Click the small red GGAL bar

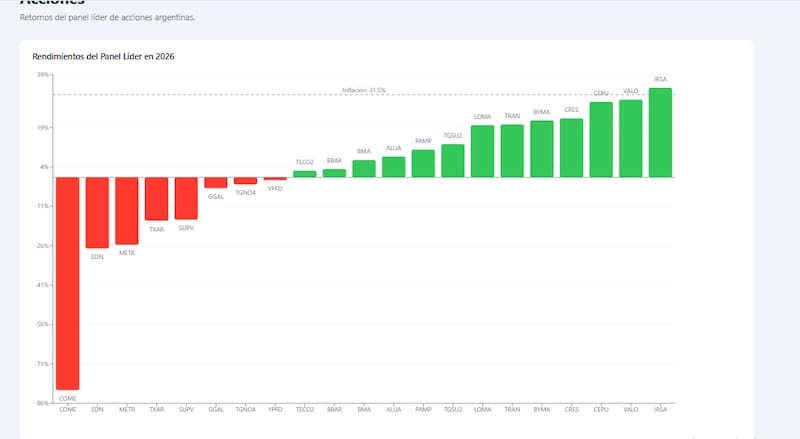(216, 182)
